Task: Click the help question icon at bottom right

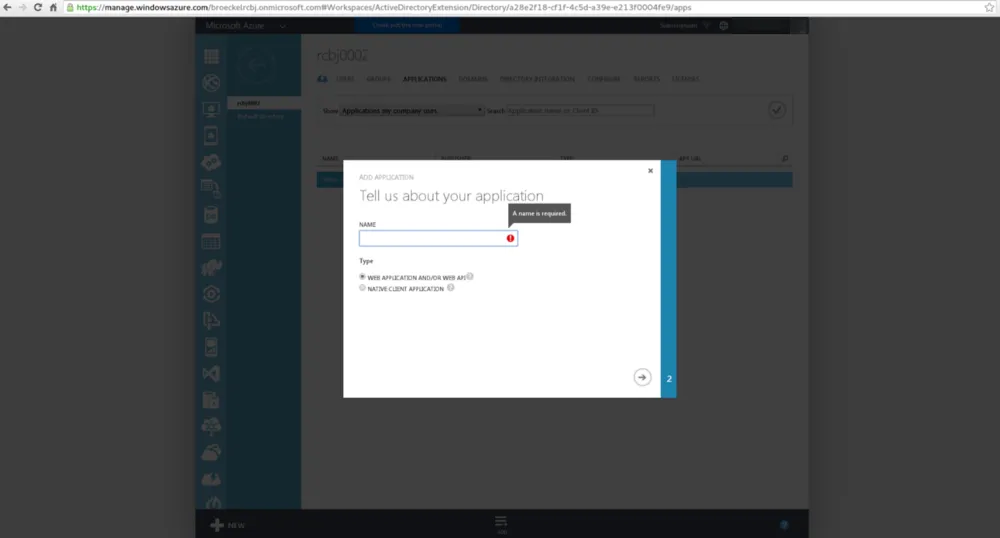Action: coord(784,525)
